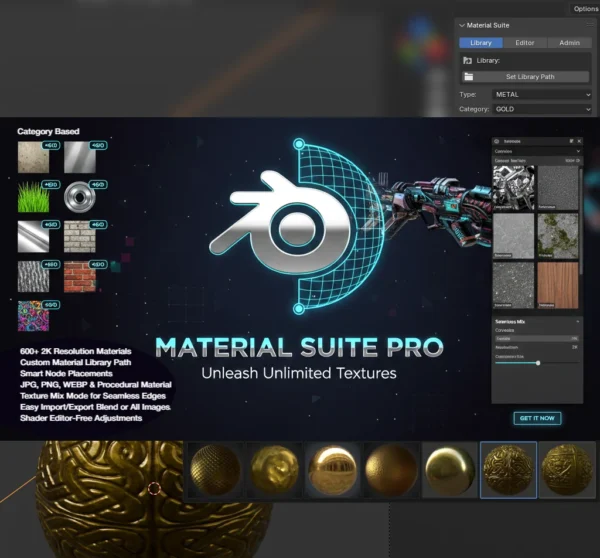Click the Seamless Mix slider handle

tap(538, 362)
